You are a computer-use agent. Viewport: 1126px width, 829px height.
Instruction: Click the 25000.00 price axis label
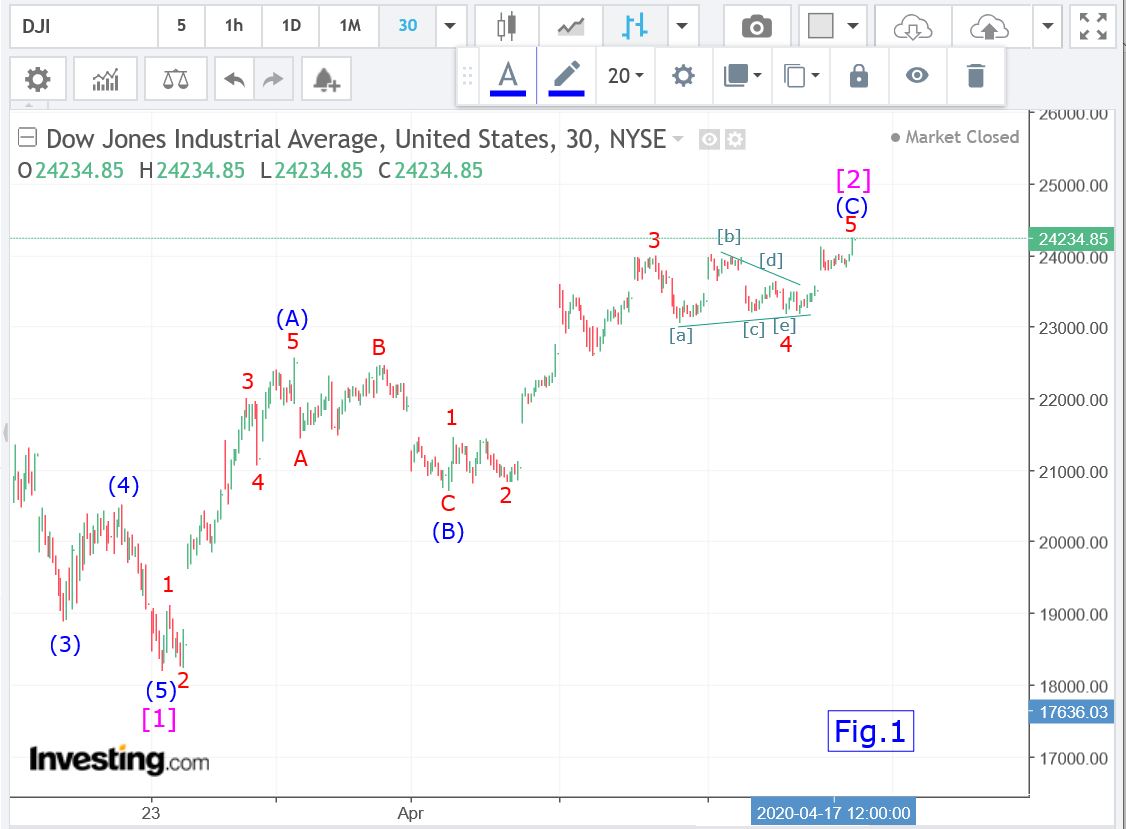1073,185
